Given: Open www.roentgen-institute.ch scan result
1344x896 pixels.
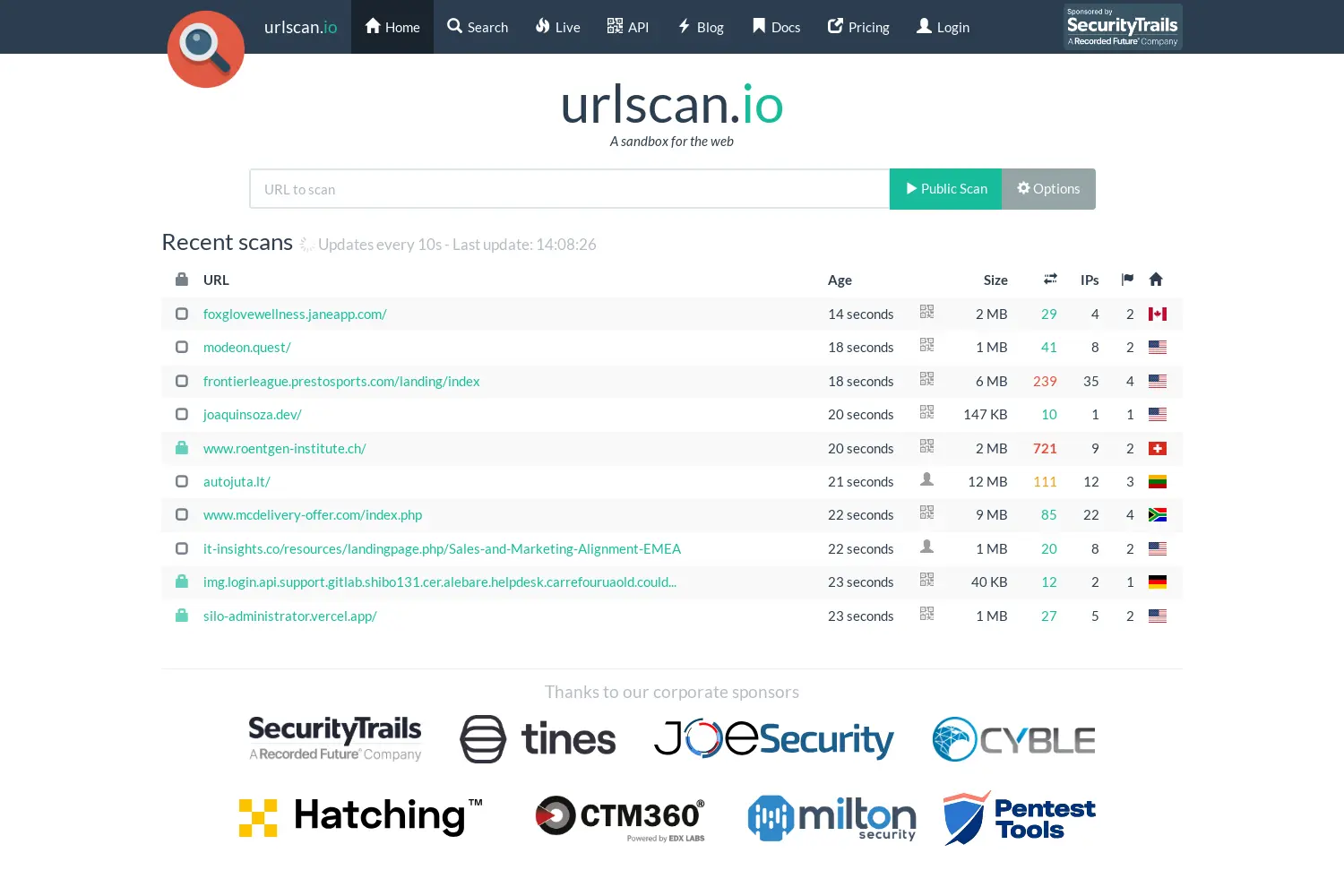Looking at the screenshot, I should pyautogui.click(x=284, y=448).
